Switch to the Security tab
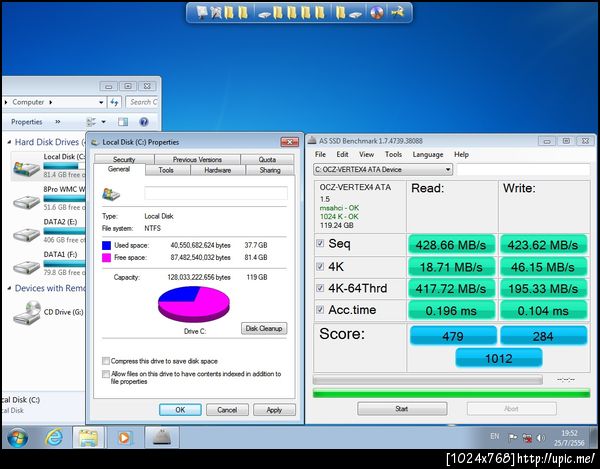The width and height of the screenshot is (600, 469). tap(124, 160)
